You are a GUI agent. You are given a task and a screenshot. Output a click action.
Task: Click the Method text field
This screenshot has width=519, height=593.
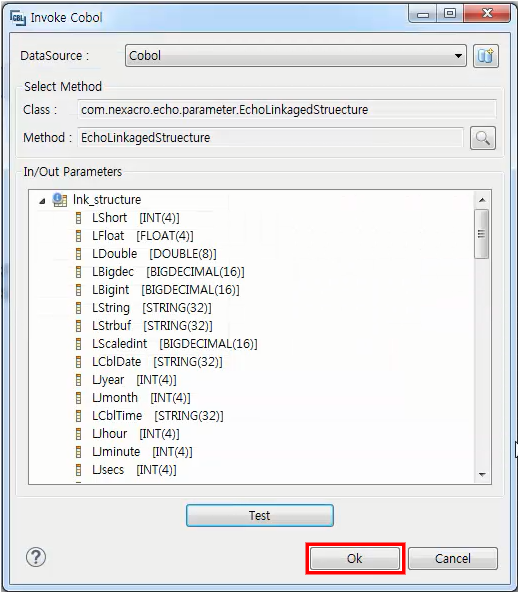coord(270,138)
